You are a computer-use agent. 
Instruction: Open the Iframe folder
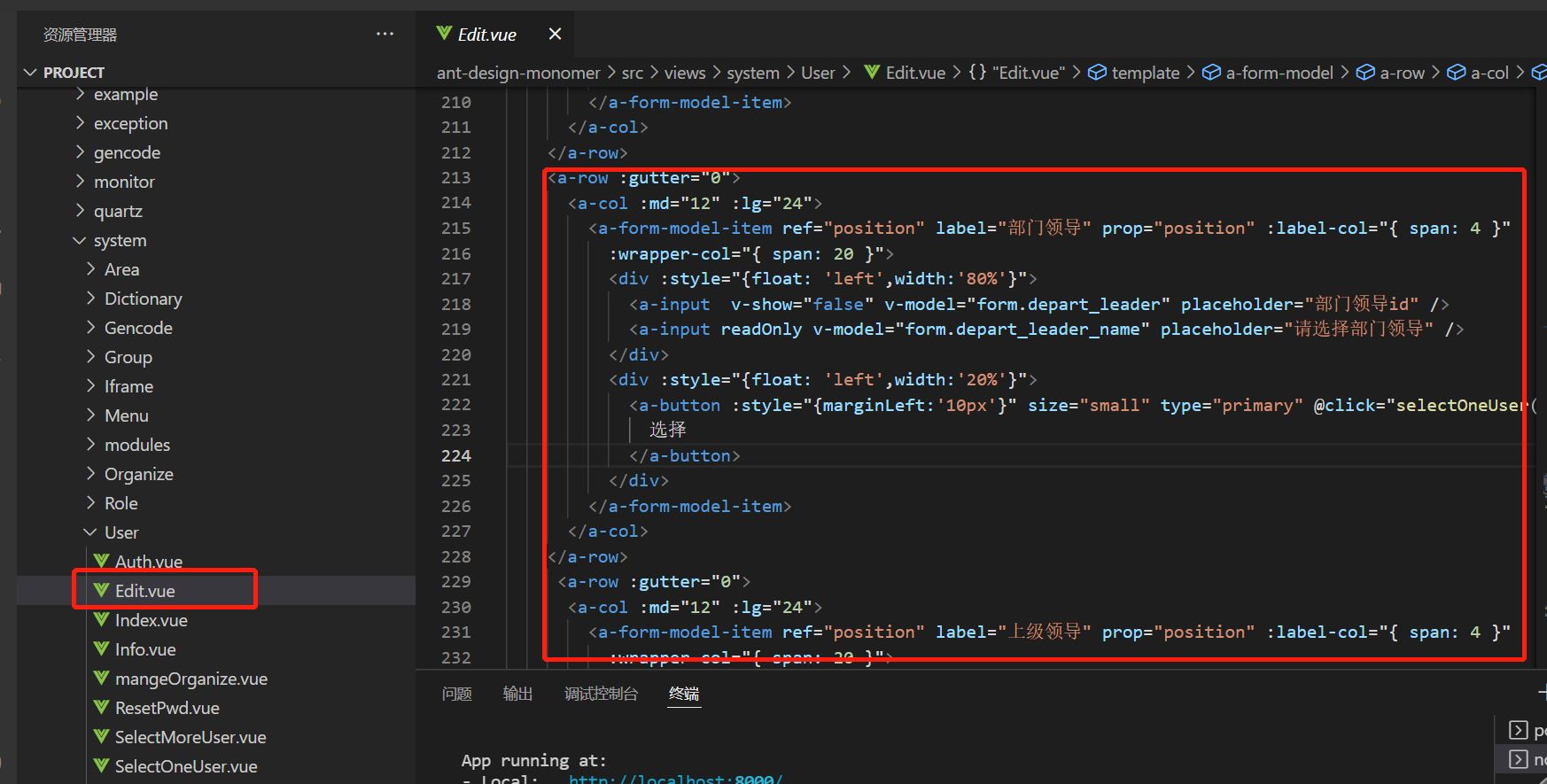pos(128,386)
